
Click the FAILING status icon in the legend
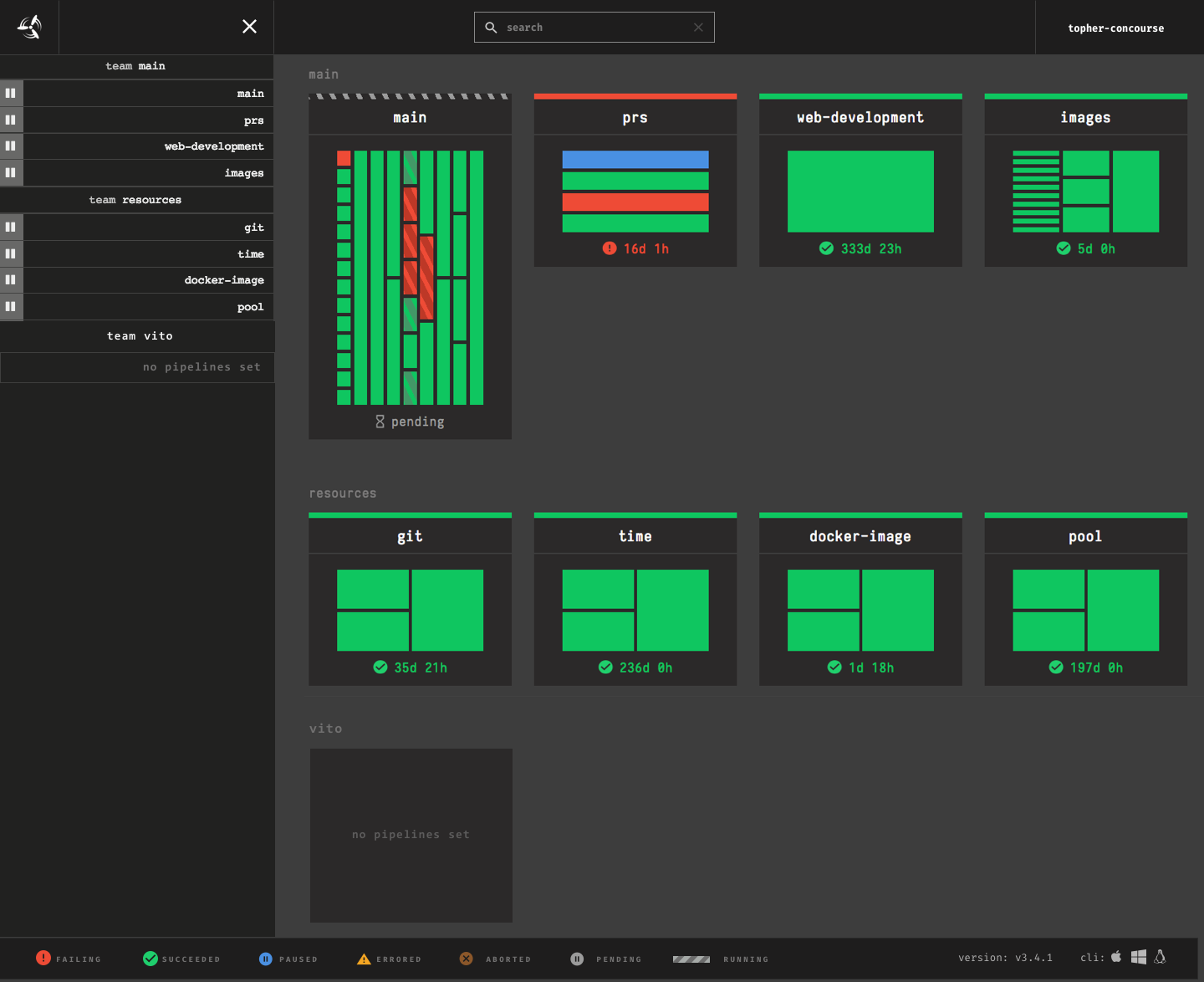43,958
